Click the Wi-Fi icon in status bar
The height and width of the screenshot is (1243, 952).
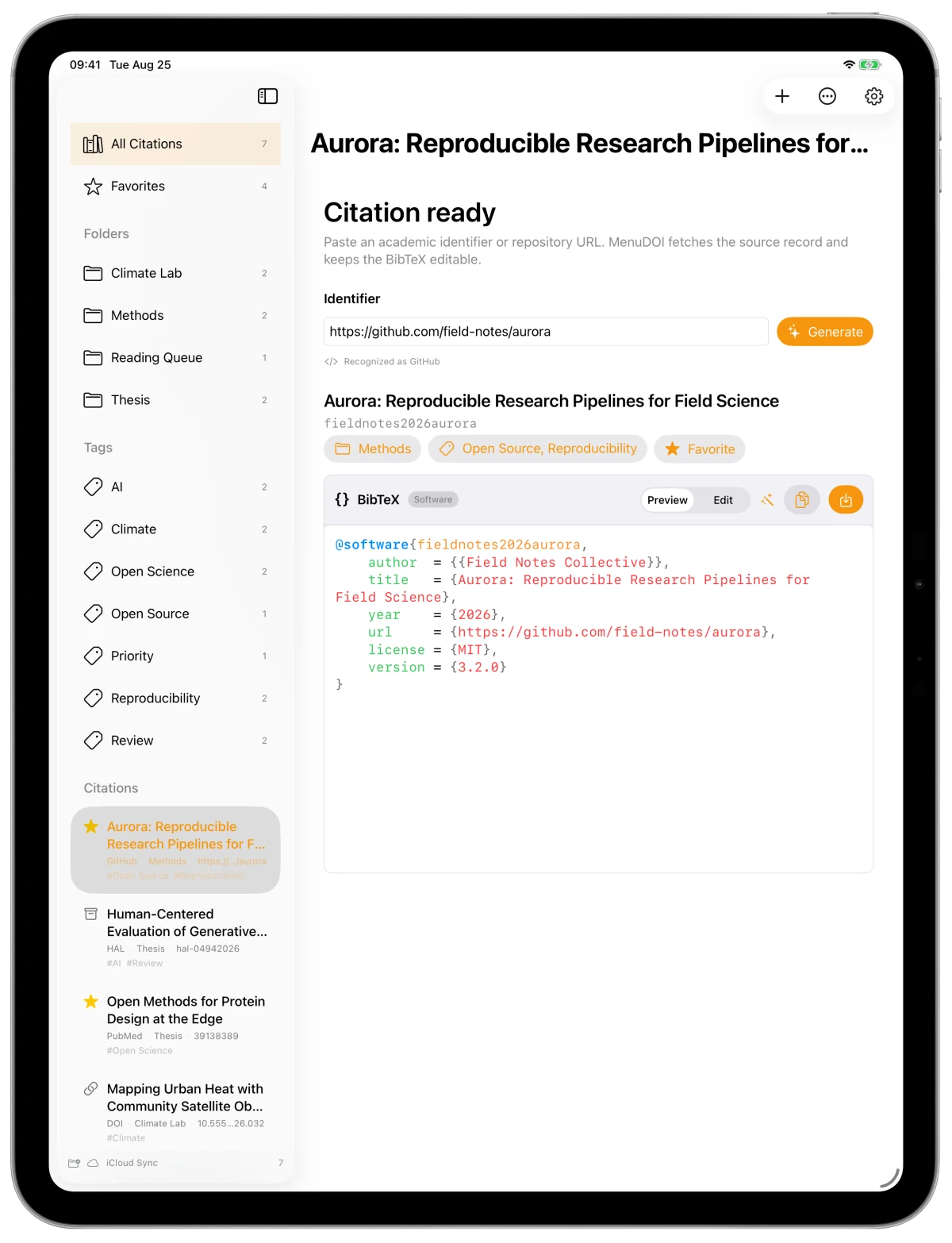coord(849,65)
